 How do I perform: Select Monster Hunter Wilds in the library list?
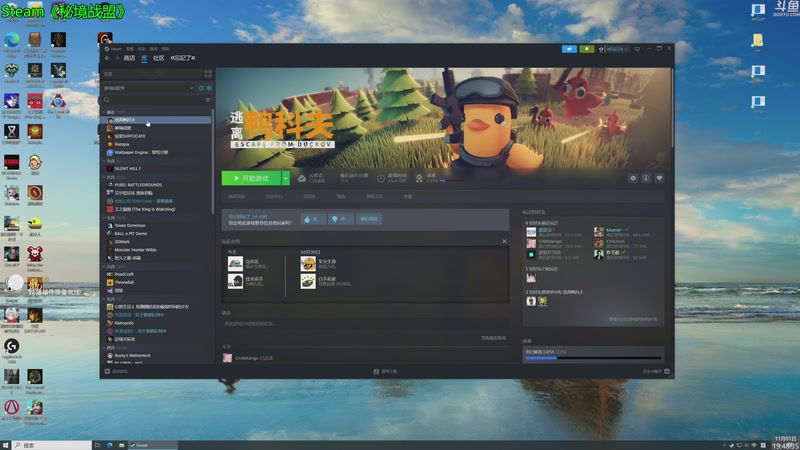[x=156, y=250]
